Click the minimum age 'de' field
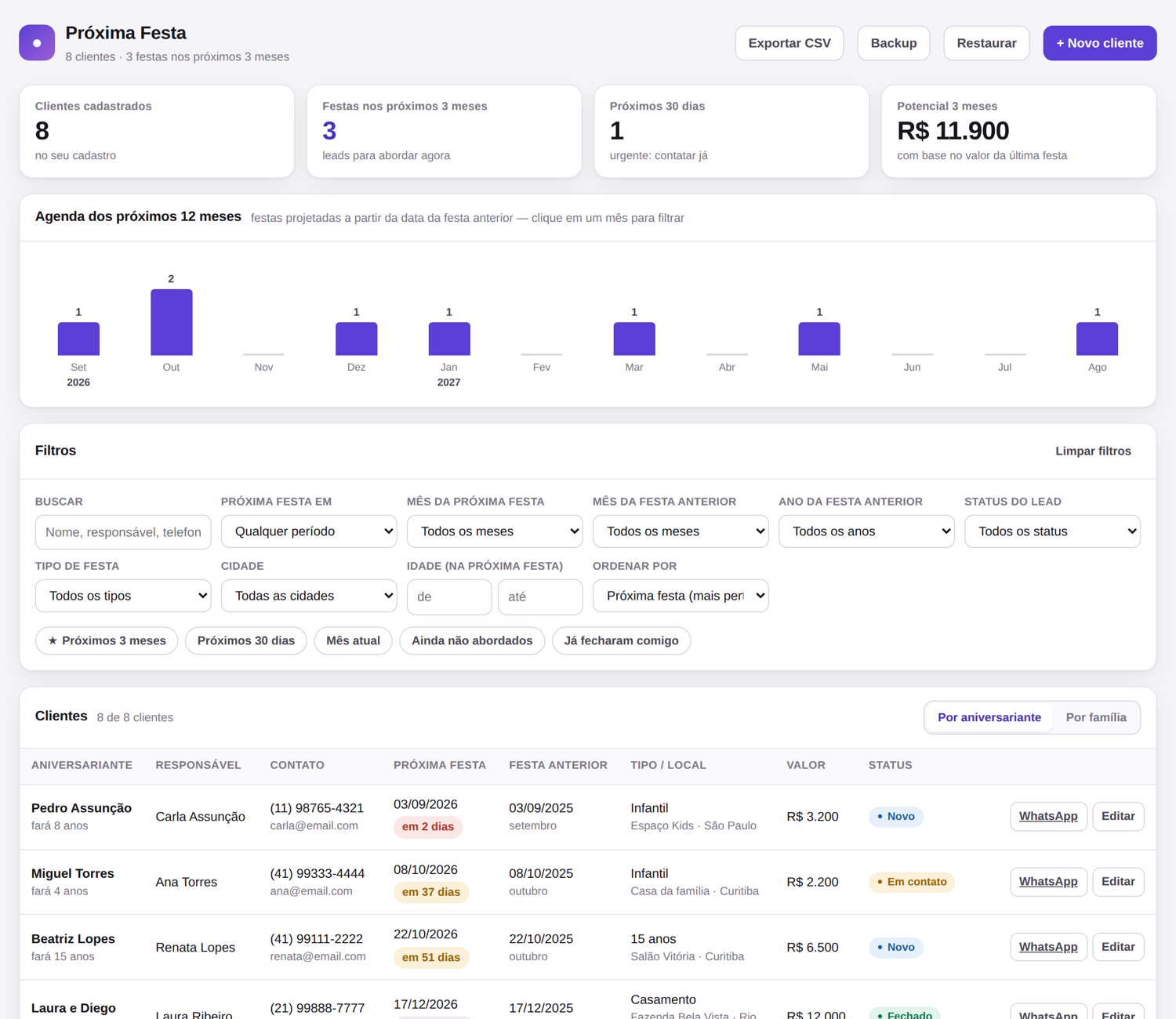 [x=449, y=597]
